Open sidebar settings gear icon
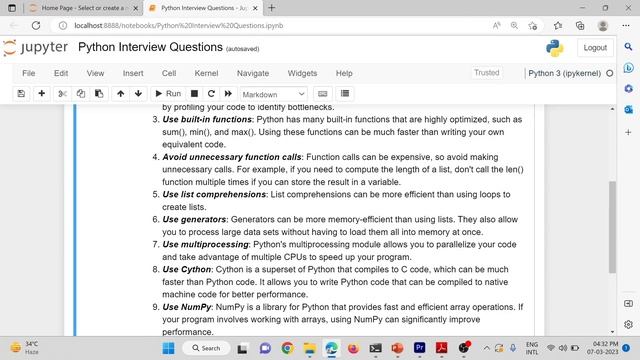Image resolution: width=640 pixels, height=360 pixels. [629, 324]
